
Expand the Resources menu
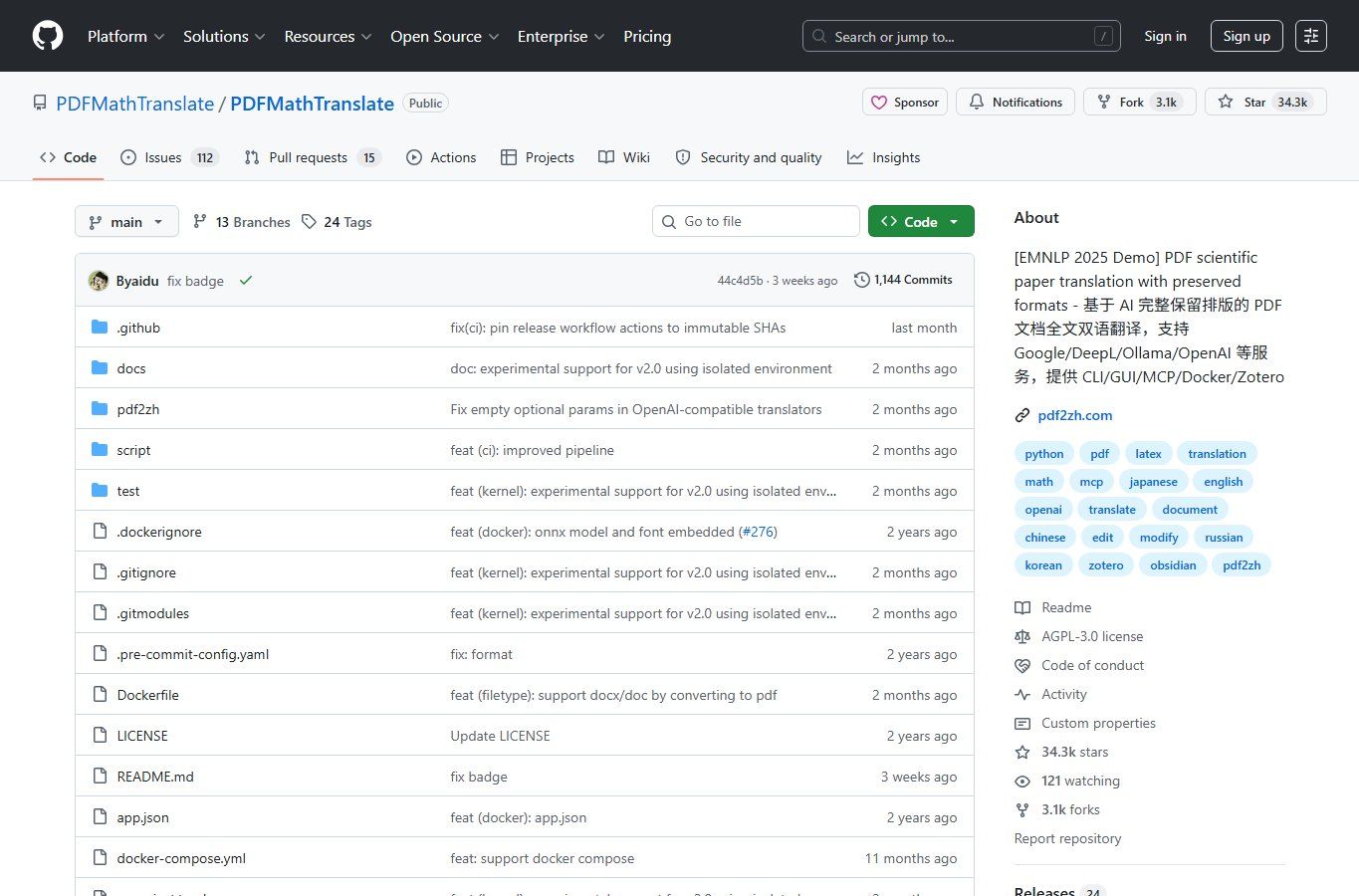point(328,36)
